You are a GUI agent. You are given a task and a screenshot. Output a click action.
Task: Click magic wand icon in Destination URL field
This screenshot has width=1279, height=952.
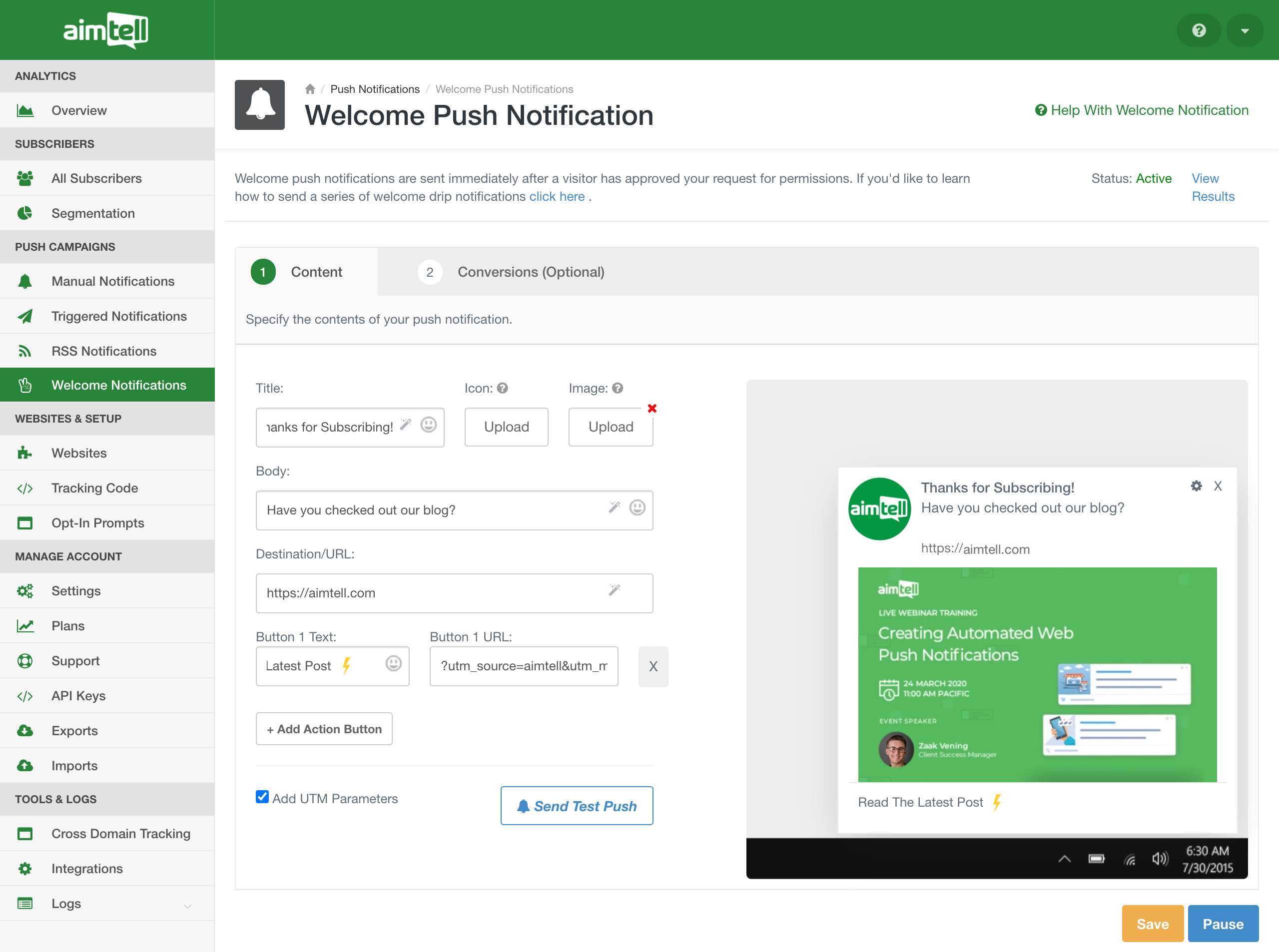pyautogui.click(x=614, y=591)
